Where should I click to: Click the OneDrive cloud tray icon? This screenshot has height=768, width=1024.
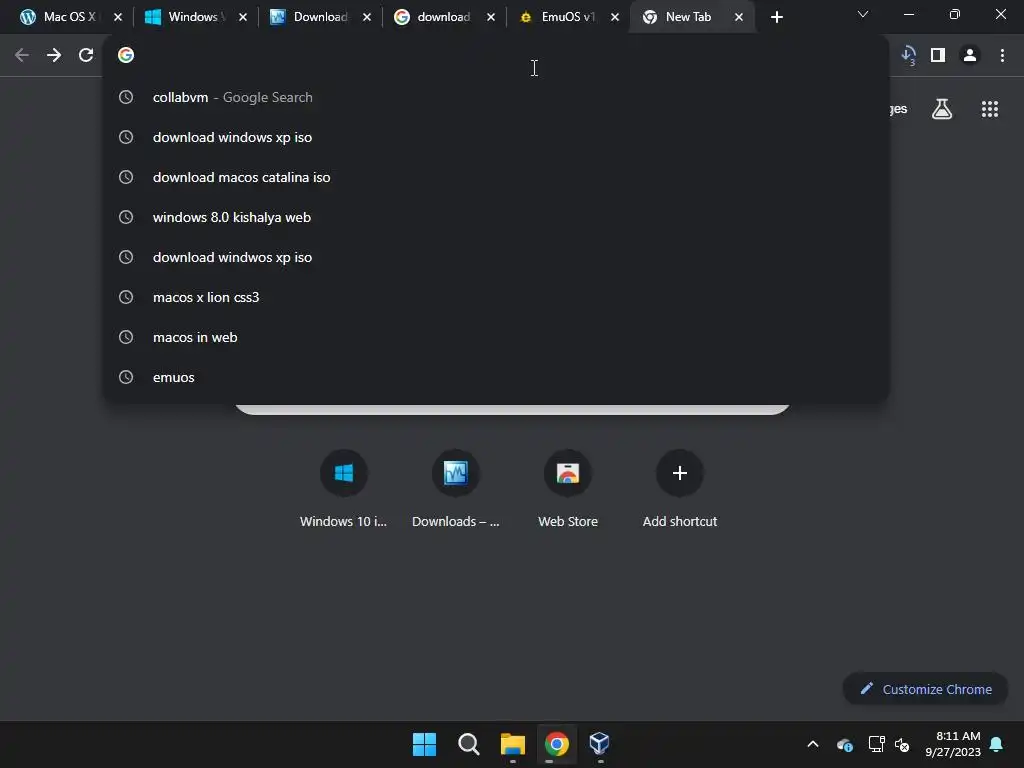coord(844,744)
